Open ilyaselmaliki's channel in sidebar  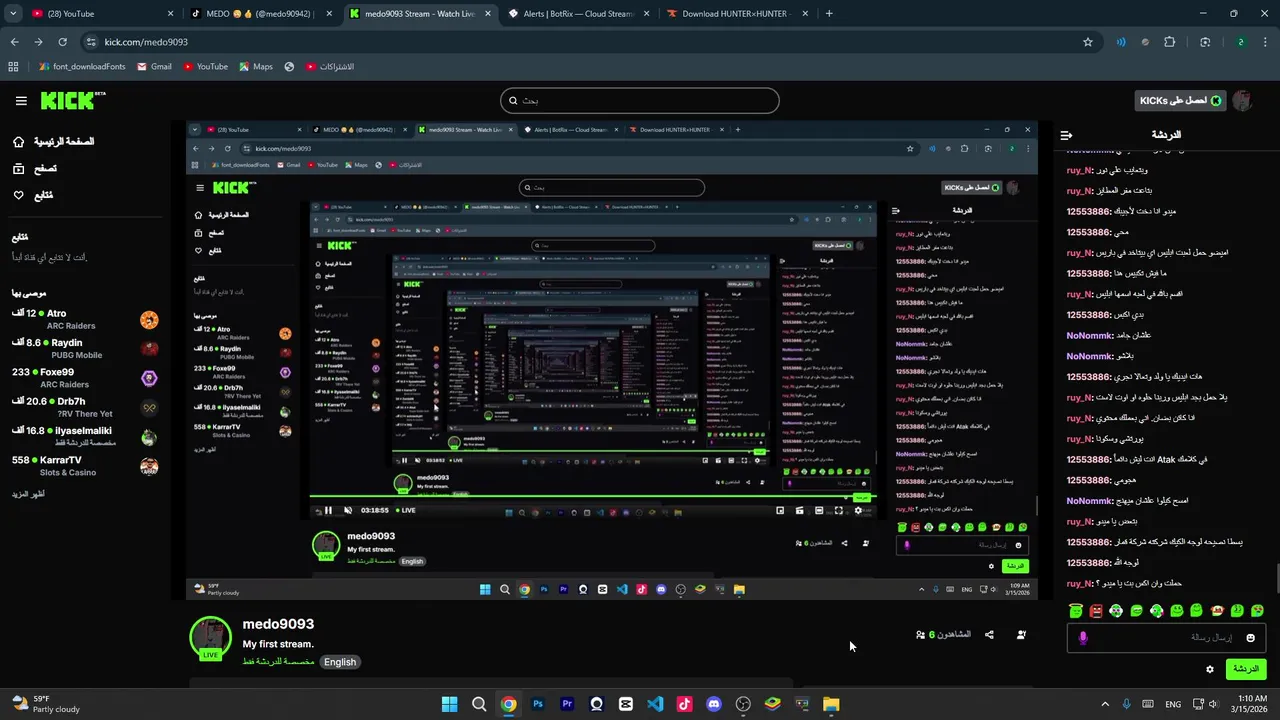coord(85,437)
